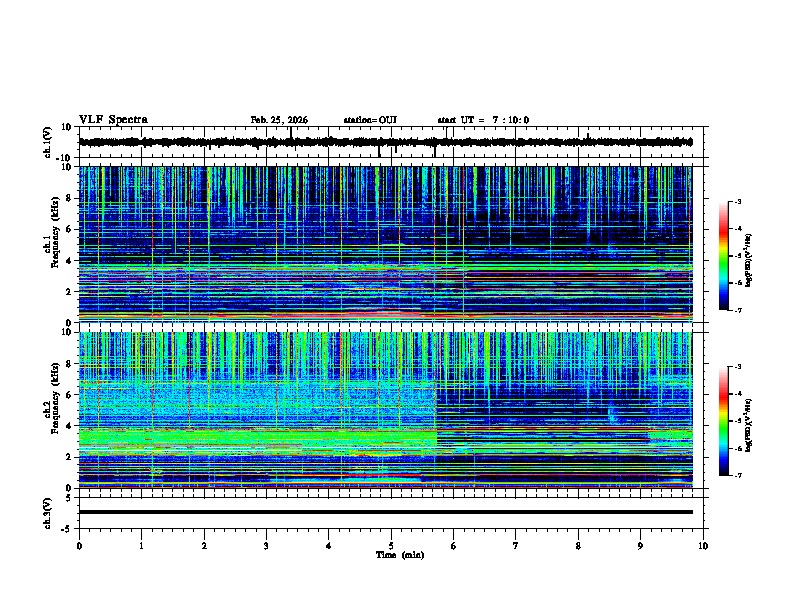Screen dimensions: 792x612
Task: Click the "VLF Spectra" title text
Action: pos(113,120)
